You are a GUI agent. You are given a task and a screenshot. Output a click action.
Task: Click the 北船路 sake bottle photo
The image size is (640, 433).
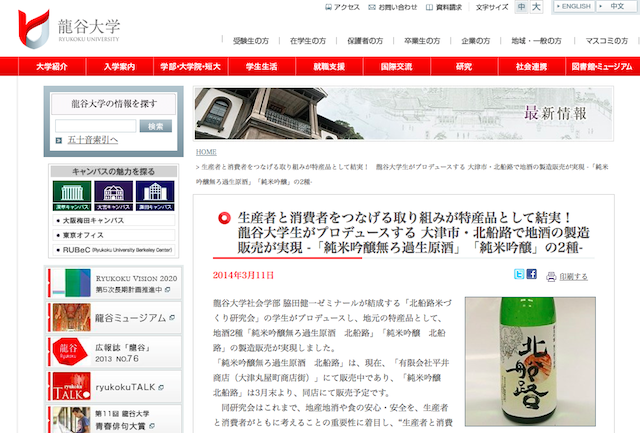click(530, 362)
